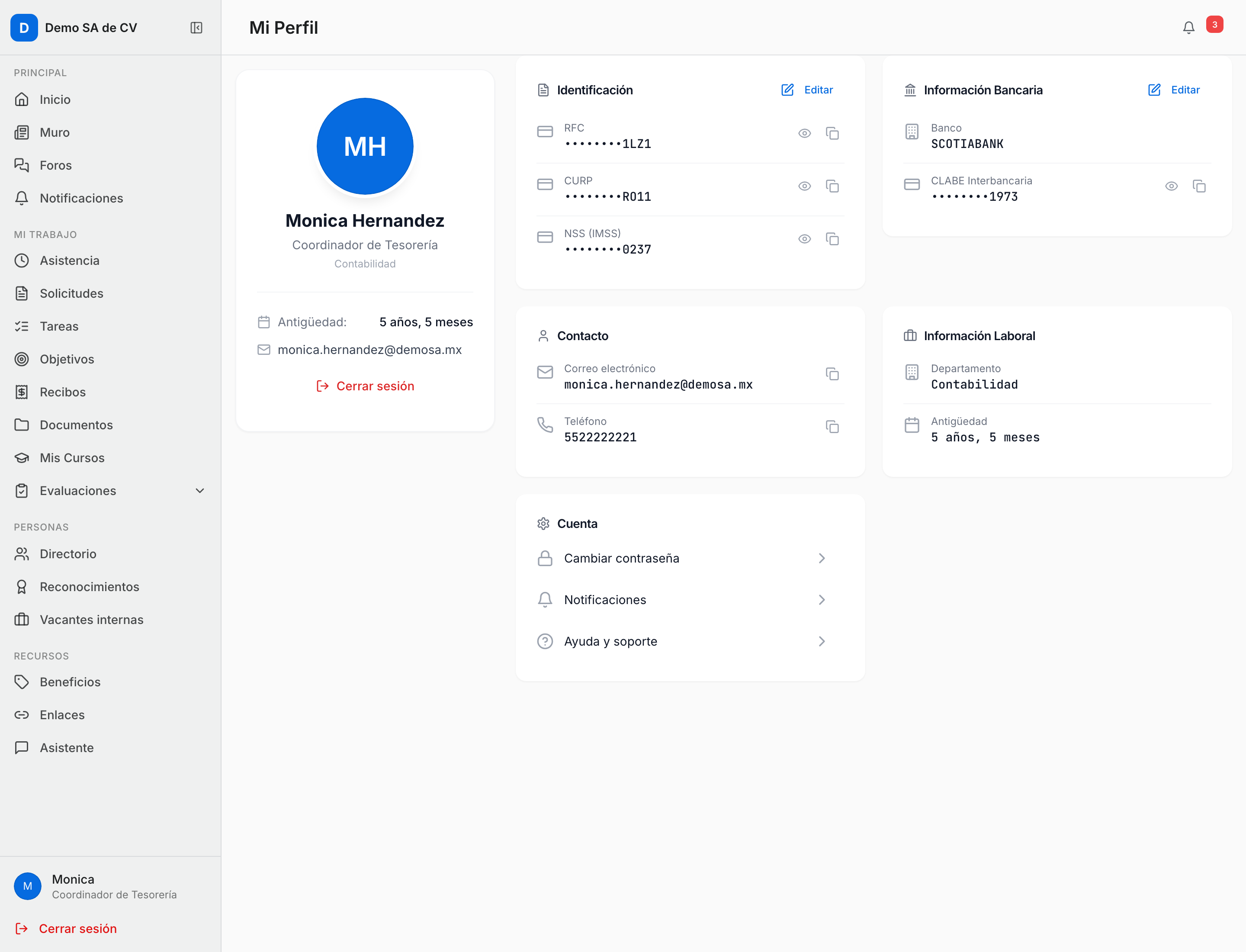Open Documentos in the sidebar
Image resolution: width=1246 pixels, height=952 pixels.
[x=110, y=425]
